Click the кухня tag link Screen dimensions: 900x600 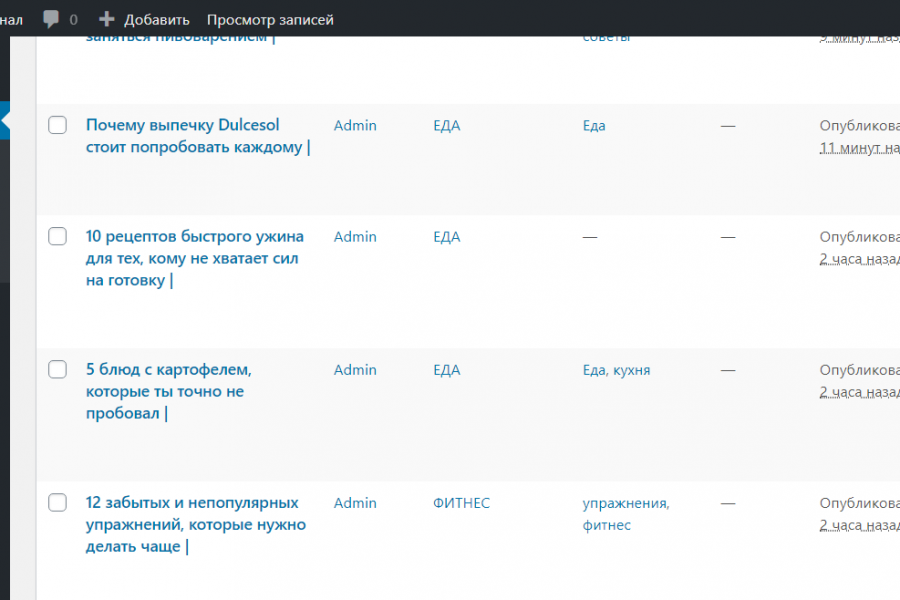coord(630,370)
